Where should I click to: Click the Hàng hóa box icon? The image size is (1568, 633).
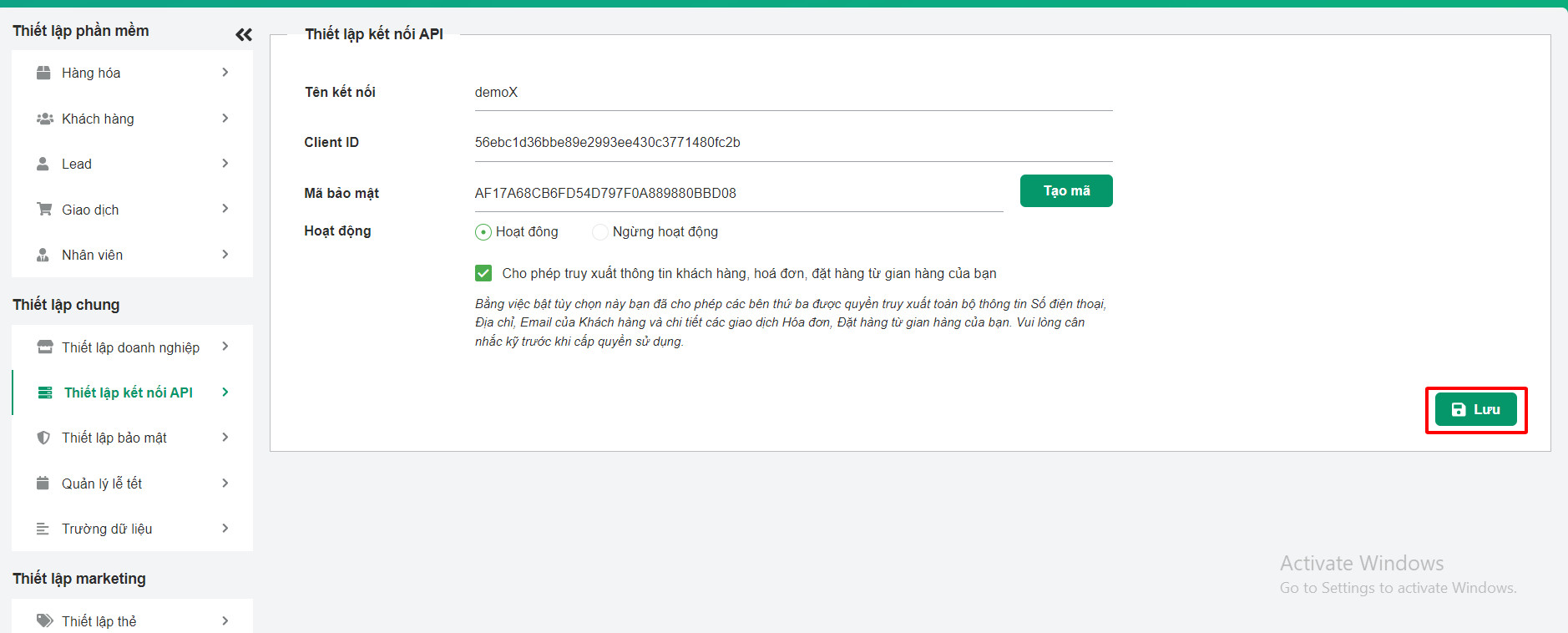pyautogui.click(x=43, y=73)
